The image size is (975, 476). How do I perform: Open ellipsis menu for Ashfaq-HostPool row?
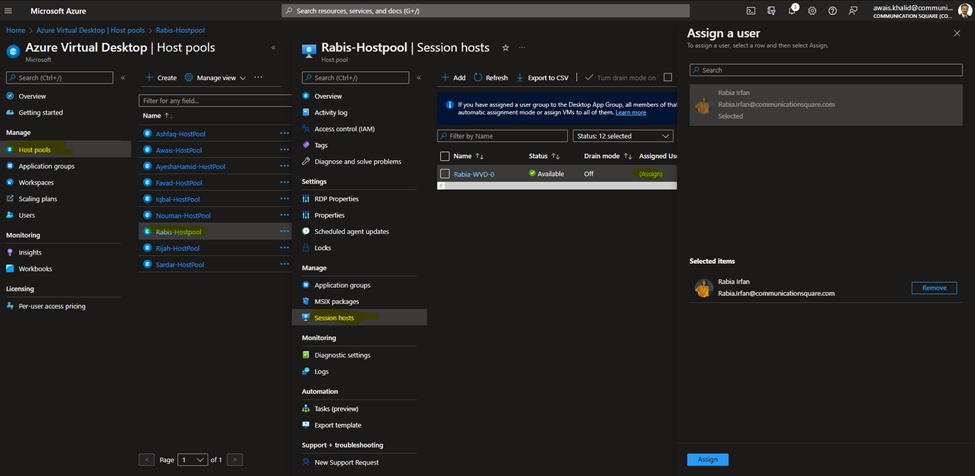coord(285,134)
